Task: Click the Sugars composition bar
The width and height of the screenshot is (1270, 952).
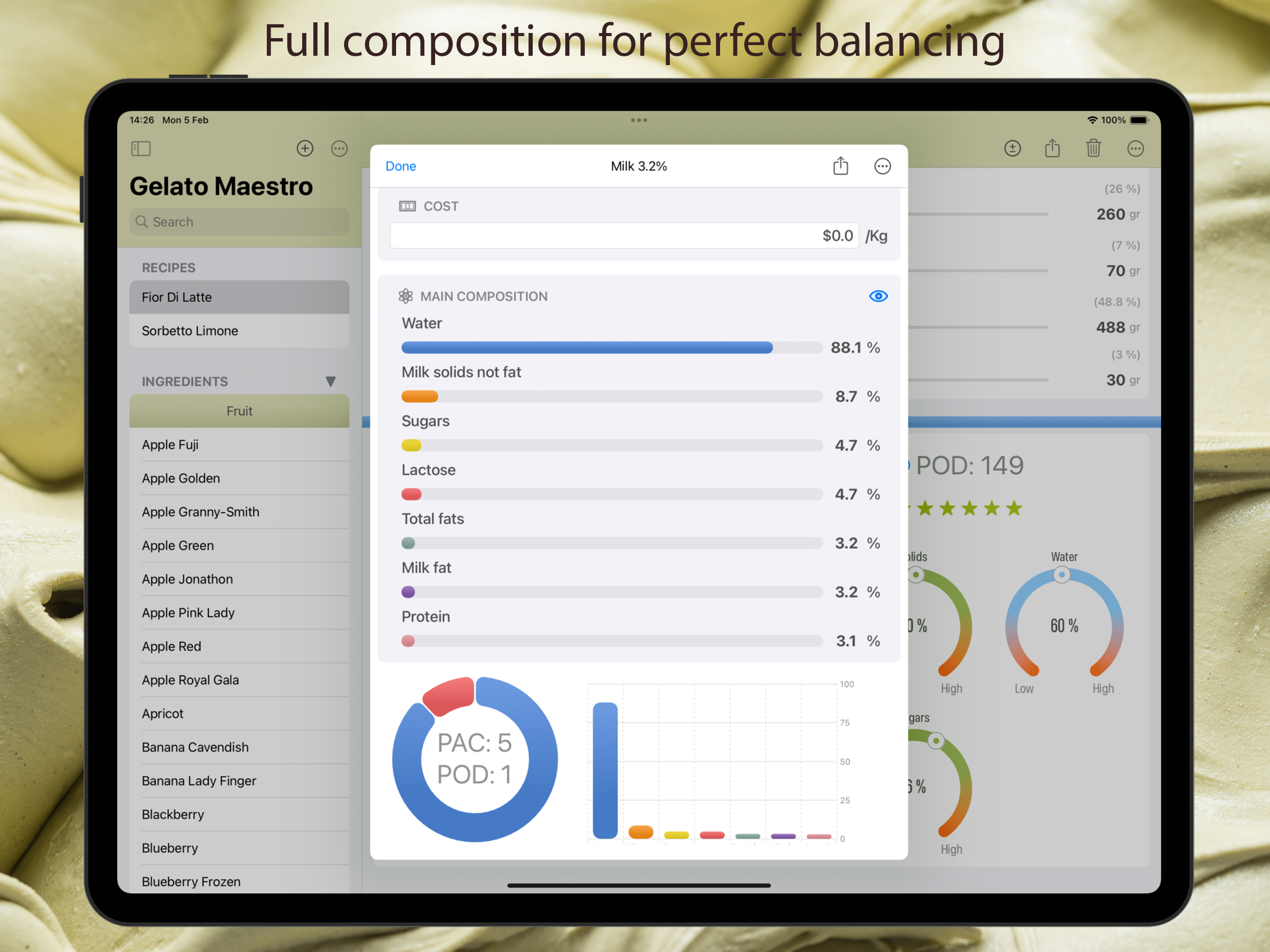Action: pyautogui.click(x=612, y=445)
